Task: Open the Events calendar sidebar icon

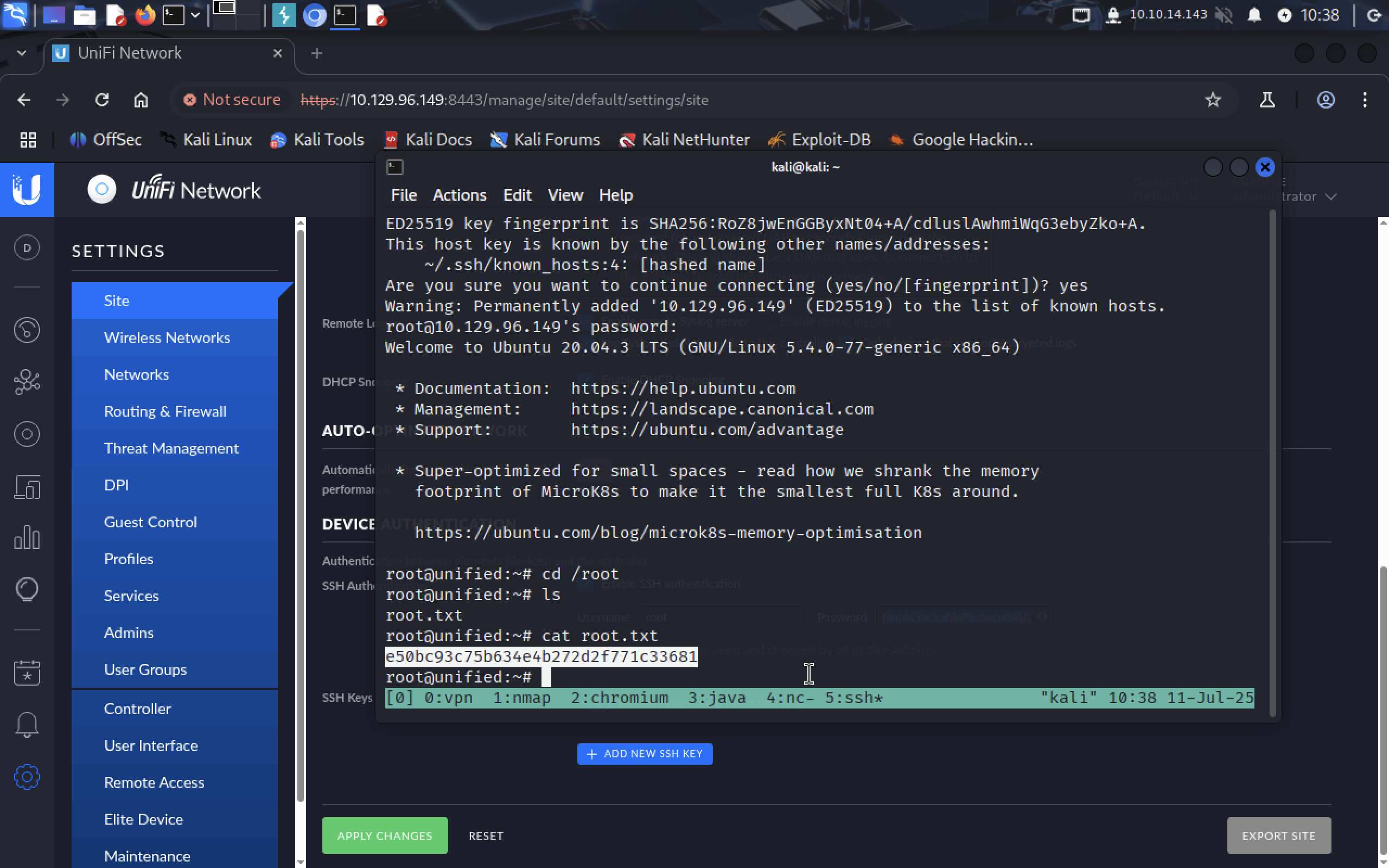Action: (x=27, y=672)
